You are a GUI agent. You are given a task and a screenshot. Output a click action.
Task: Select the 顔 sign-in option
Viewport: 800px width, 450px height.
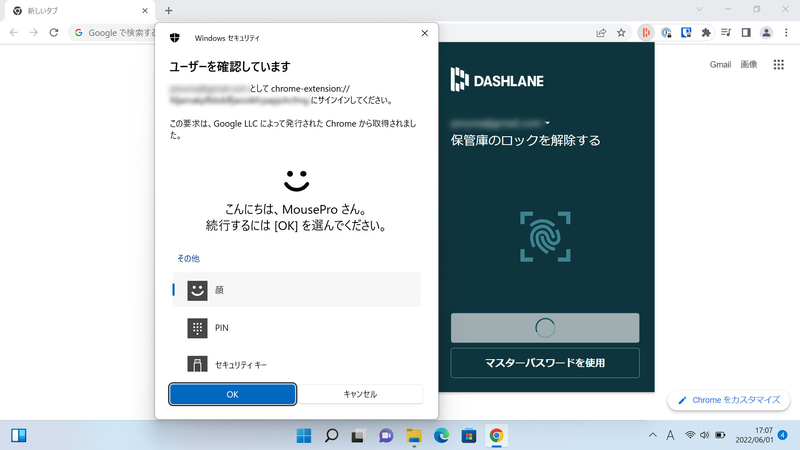pyautogui.click(x=296, y=290)
